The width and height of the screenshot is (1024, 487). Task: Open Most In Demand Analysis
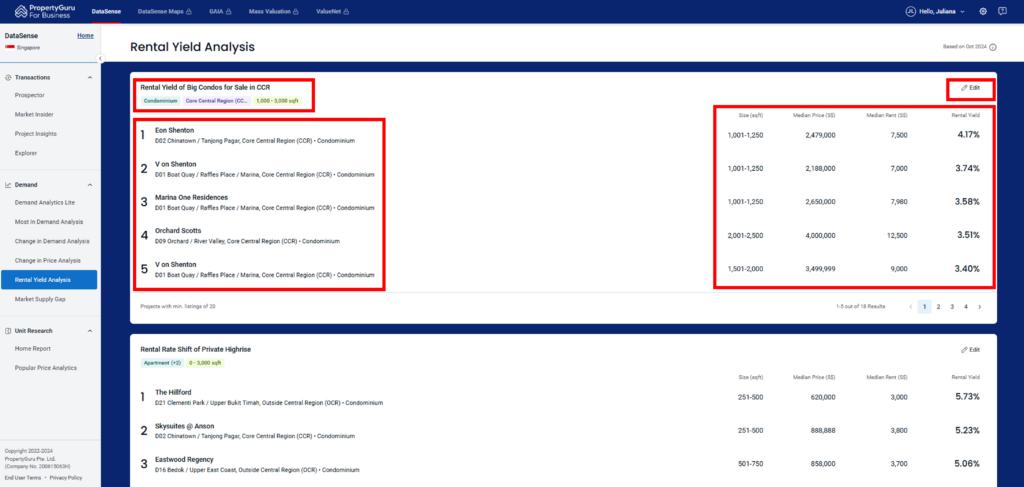pos(49,222)
